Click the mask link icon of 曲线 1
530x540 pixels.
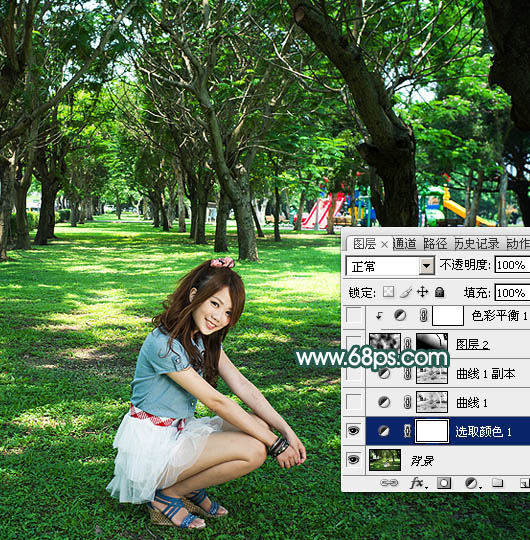[x=407, y=402]
